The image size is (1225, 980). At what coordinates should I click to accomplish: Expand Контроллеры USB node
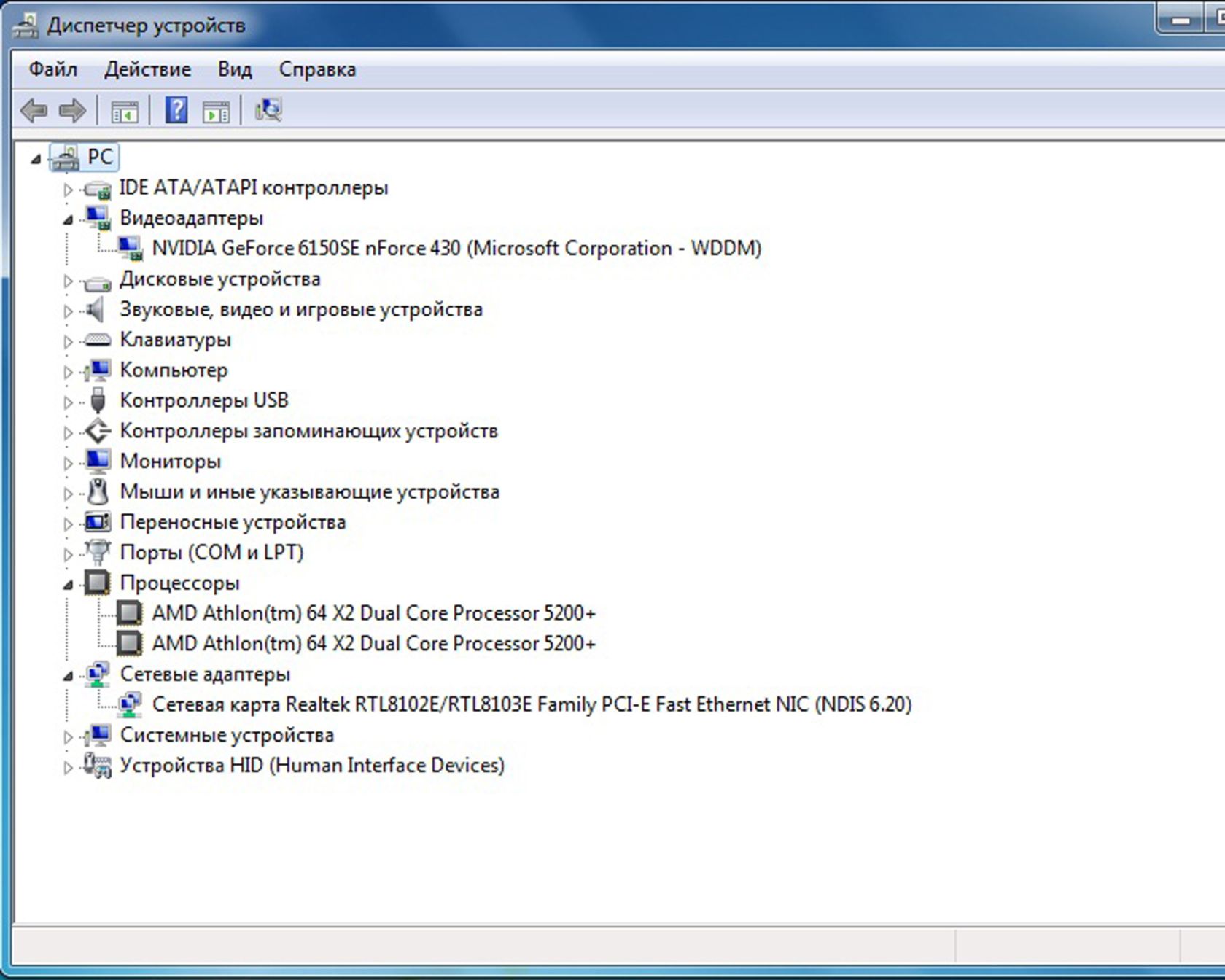68,402
